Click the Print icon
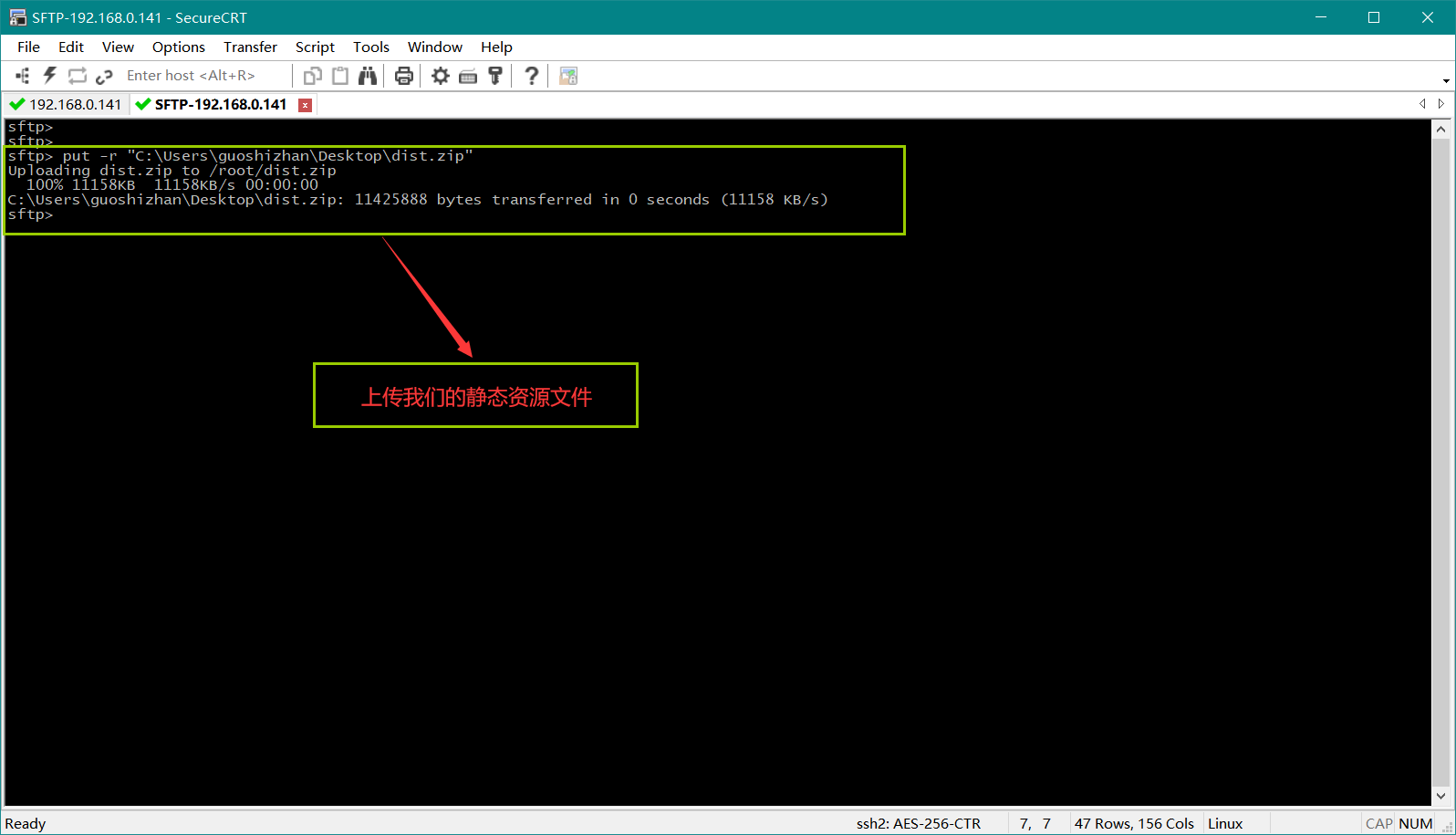This screenshot has height=835, width=1456. [x=404, y=76]
